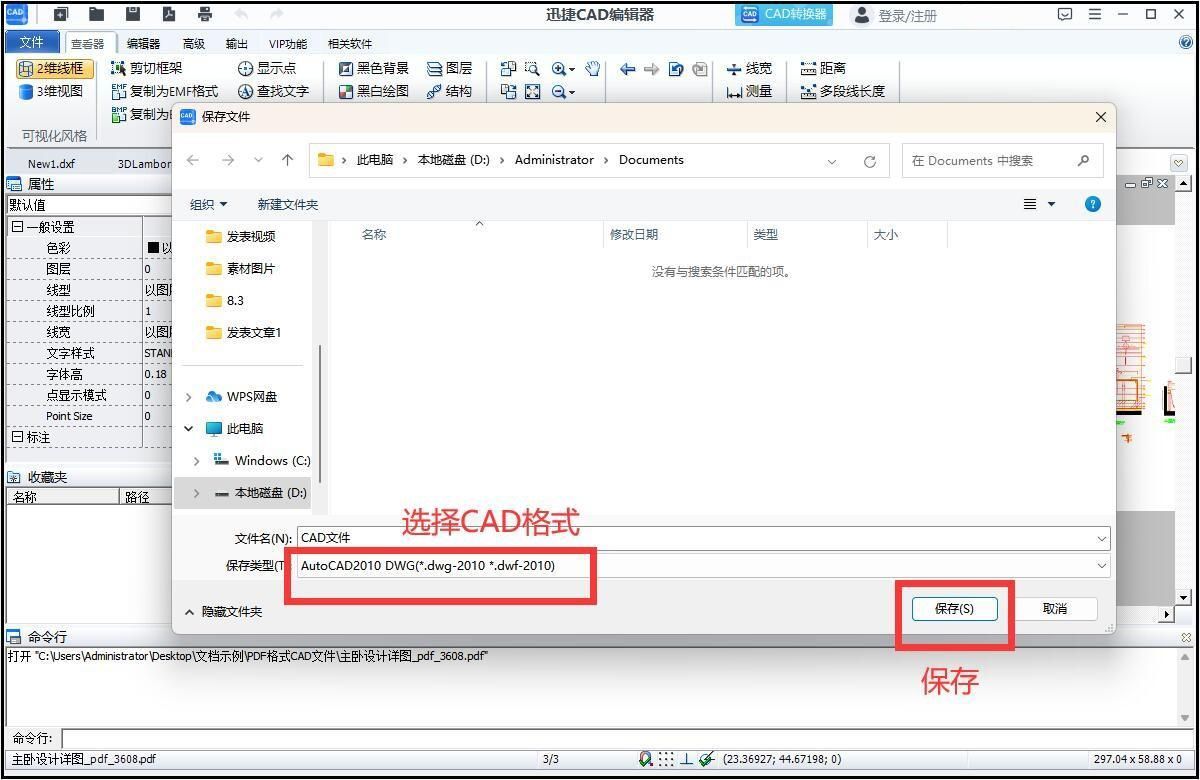The width and height of the screenshot is (1200, 780).
Task: Click Documents in the address breadcrumb
Action: [x=651, y=160]
